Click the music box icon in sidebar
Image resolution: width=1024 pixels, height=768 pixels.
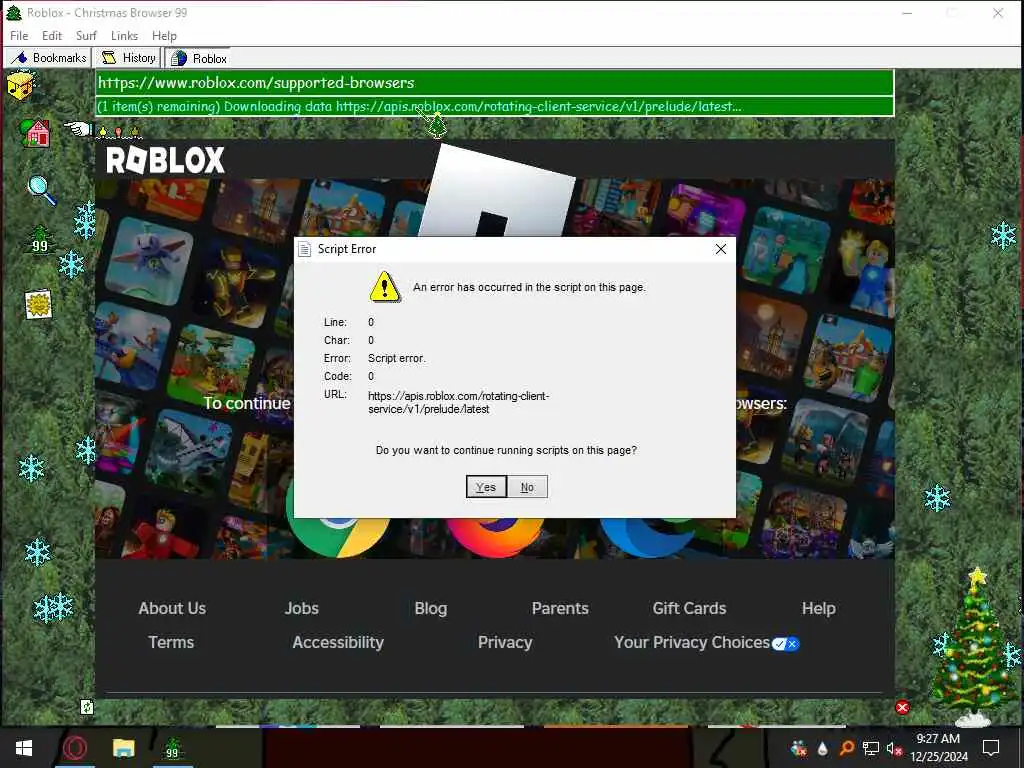tap(21, 86)
